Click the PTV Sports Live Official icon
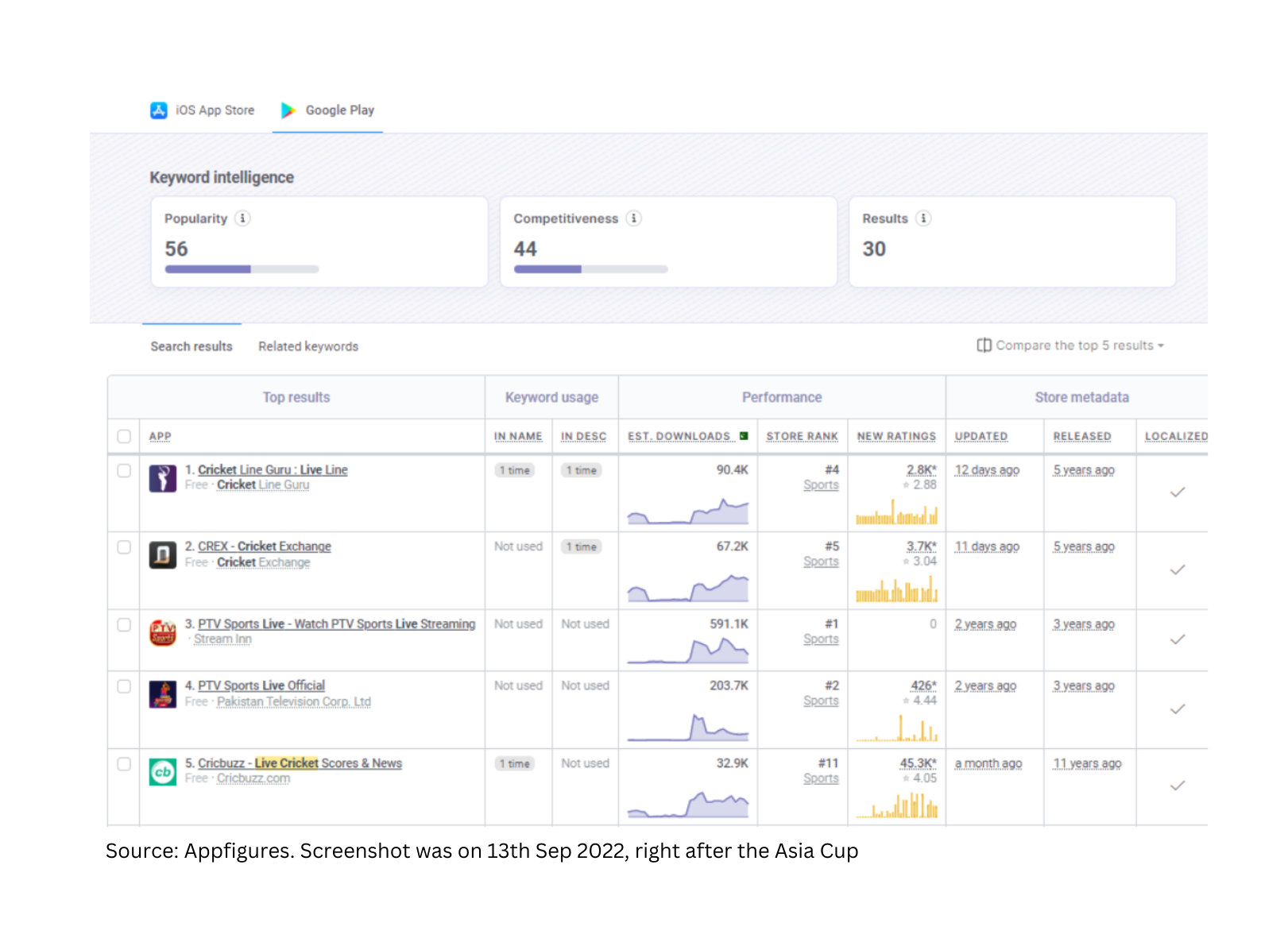Screen dimensions: 1288x942 tap(162, 694)
